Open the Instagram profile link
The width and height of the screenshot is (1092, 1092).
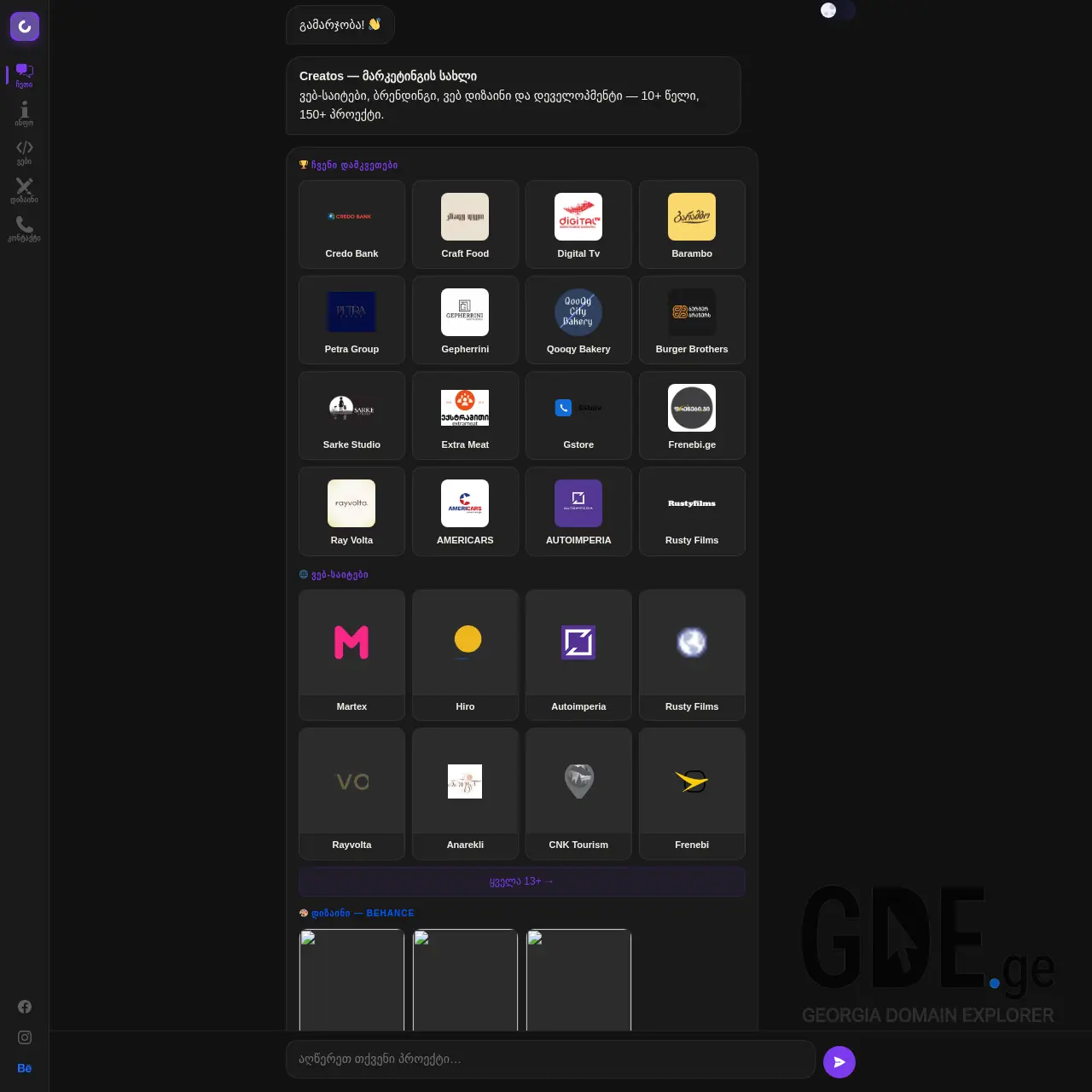[x=25, y=1037]
